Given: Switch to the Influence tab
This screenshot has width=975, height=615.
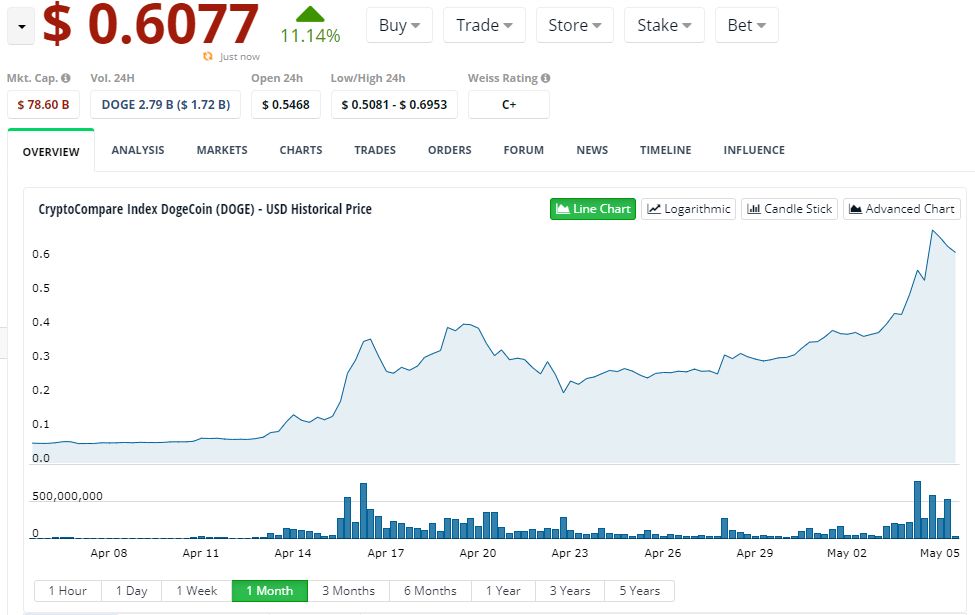Looking at the screenshot, I should 754,150.
